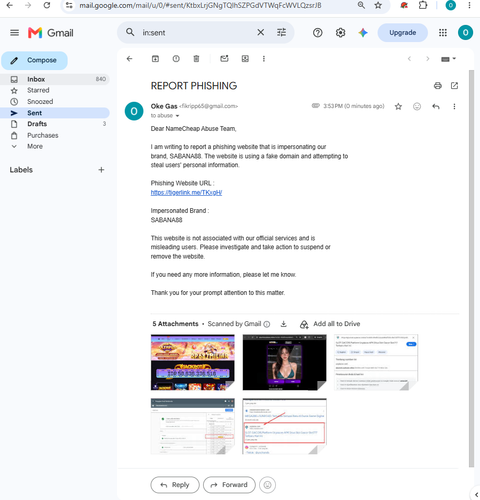Open search filter options
Screen dimensions: 480x500
coord(282,32)
